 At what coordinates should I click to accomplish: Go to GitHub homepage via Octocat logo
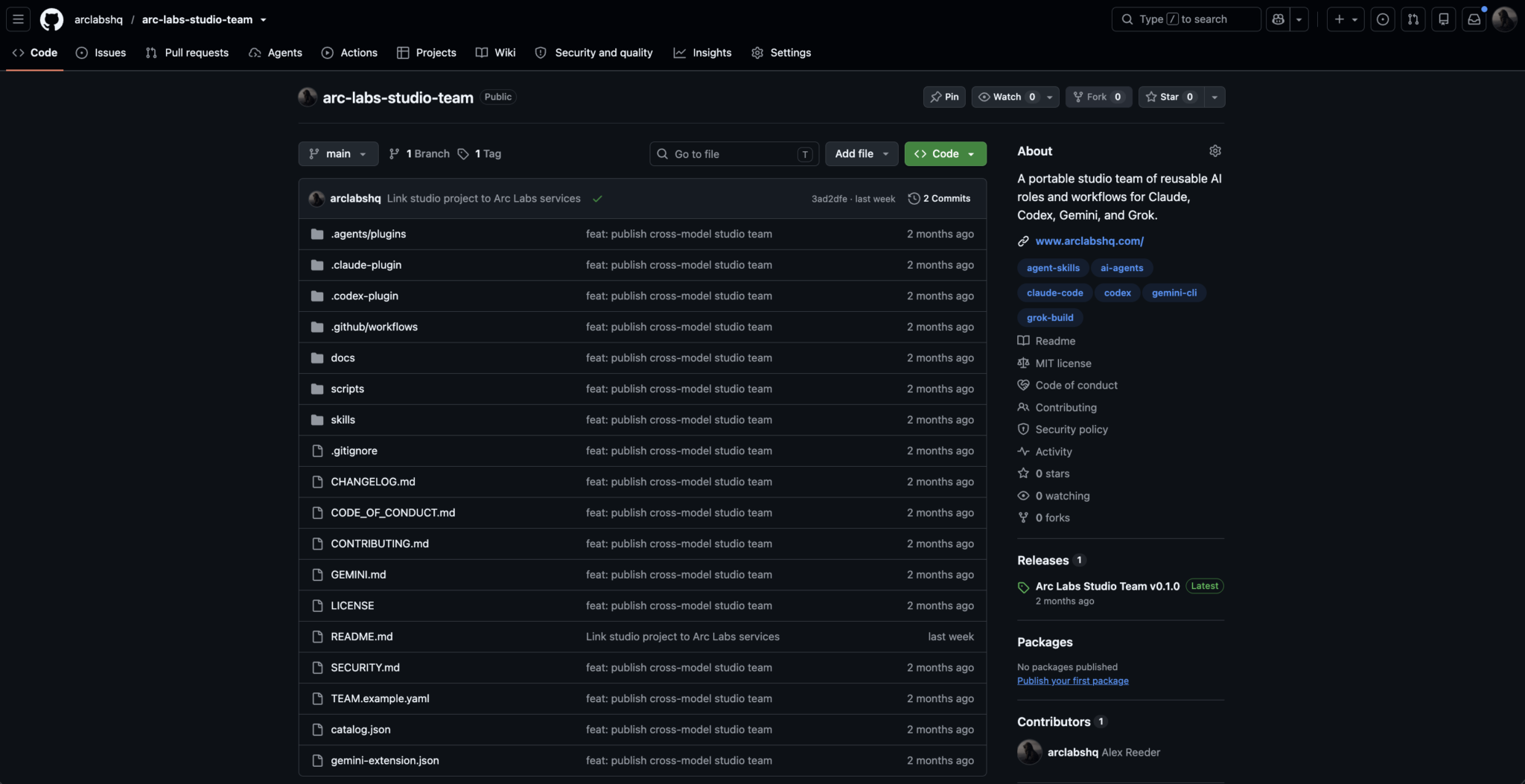(51, 19)
